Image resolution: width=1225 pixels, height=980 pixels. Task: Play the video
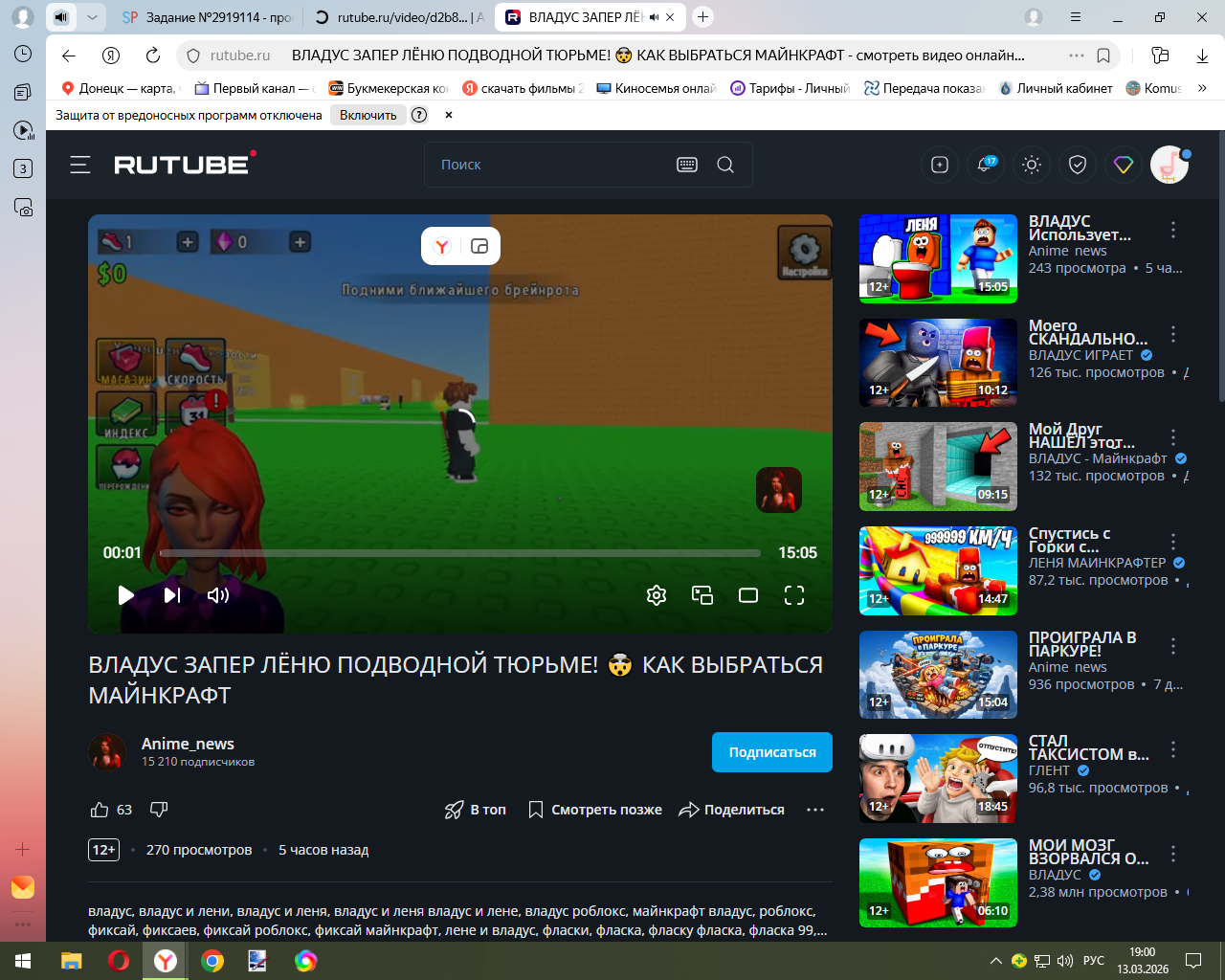click(125, 595)
